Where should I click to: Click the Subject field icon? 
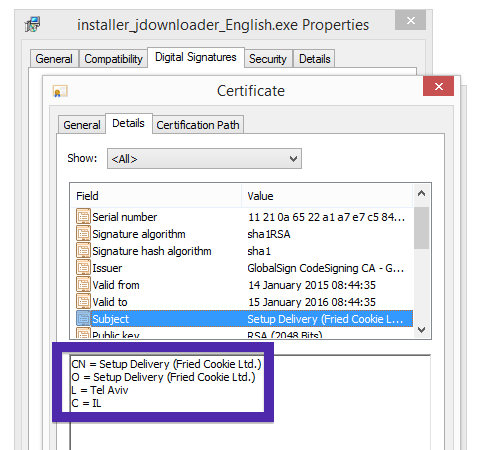click(x=83, y=319)
